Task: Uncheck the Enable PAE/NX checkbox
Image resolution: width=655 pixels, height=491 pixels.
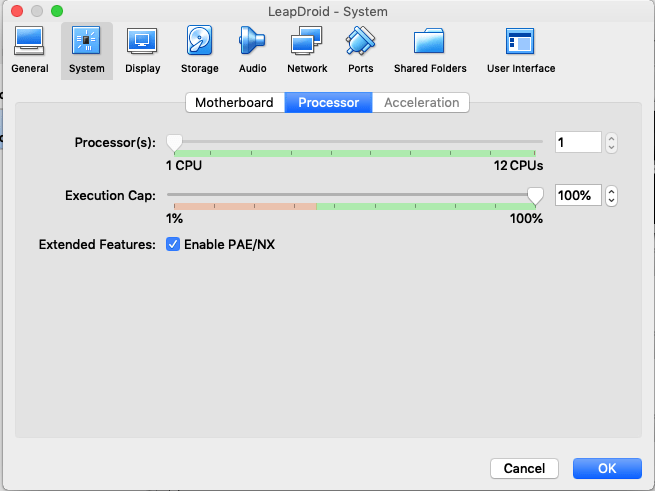Action: [173, 244]
